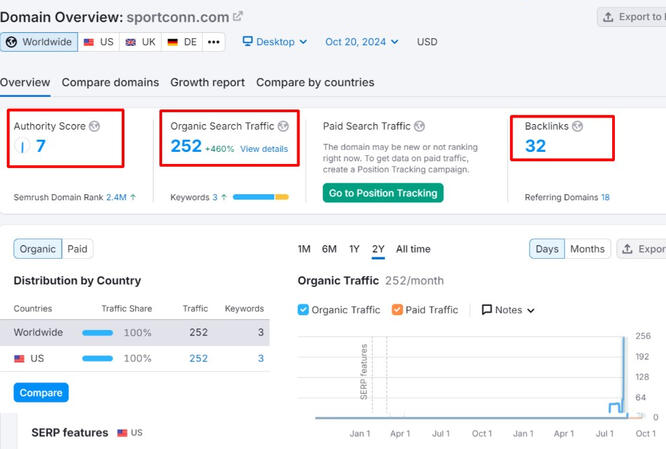This screenshot has width=666, height=449.
Task: Click the View details link
Action: tap(263, 149)
